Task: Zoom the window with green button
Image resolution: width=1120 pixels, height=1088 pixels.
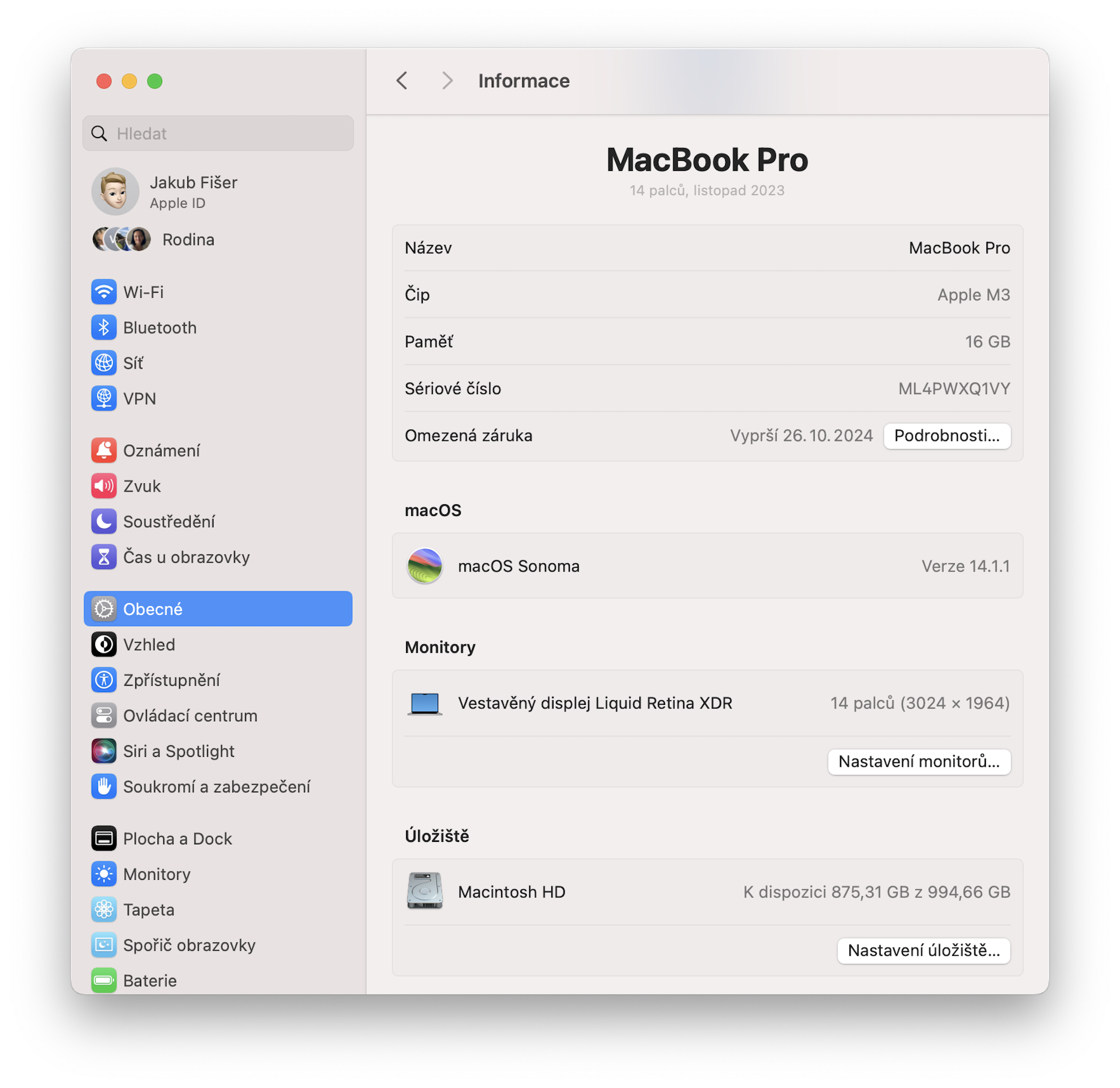Action: pos(155,81)
